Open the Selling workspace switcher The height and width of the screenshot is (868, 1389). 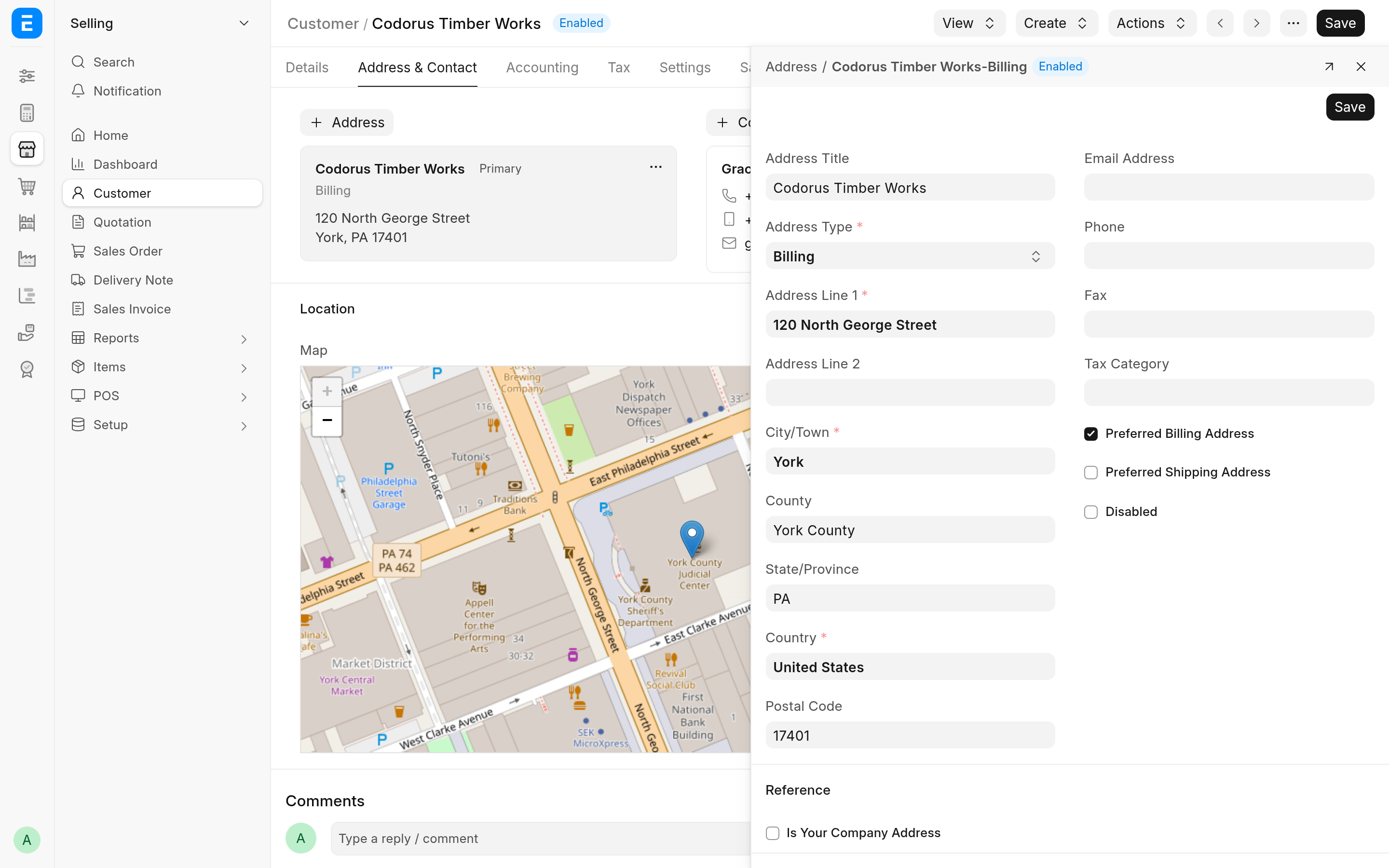point(160,23)
